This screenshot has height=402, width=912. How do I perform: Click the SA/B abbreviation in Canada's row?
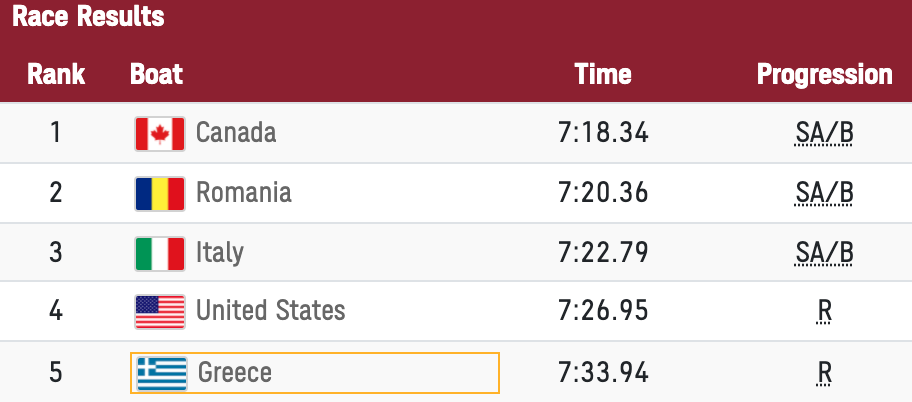824,134
